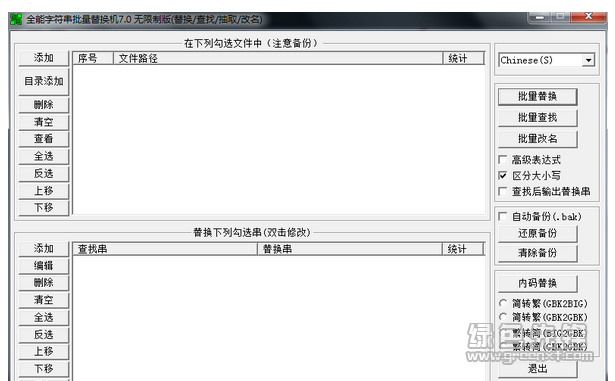Click the 查找串 column header
This screenshot has height=381, width=615.
165,249
